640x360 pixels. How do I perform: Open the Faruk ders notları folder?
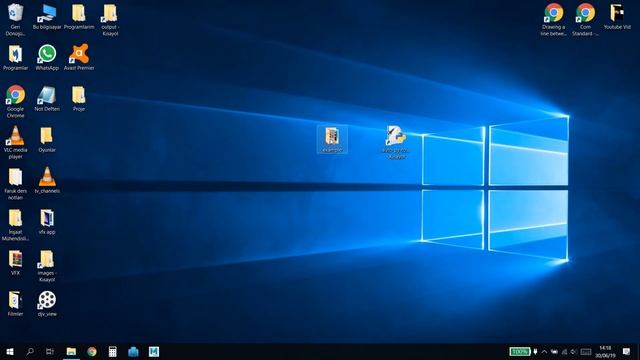16,184
